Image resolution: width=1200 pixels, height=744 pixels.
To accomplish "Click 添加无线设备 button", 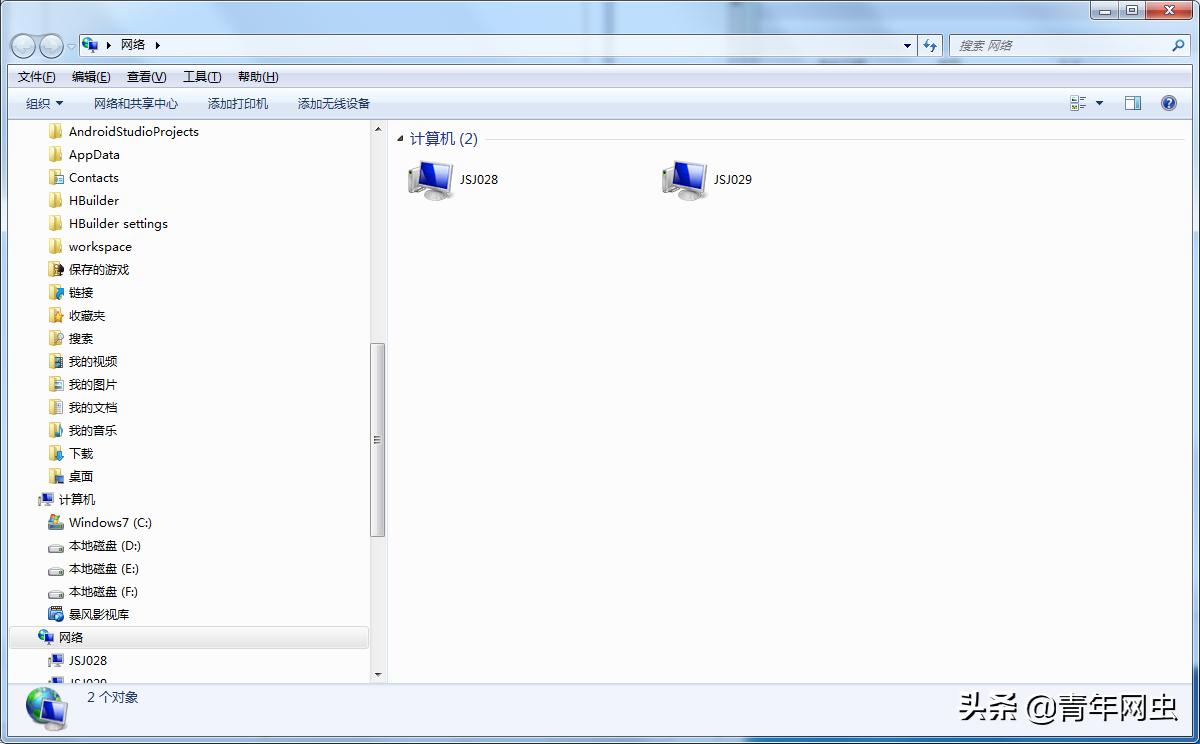I will pyautogui.click(x=334, y=103).
